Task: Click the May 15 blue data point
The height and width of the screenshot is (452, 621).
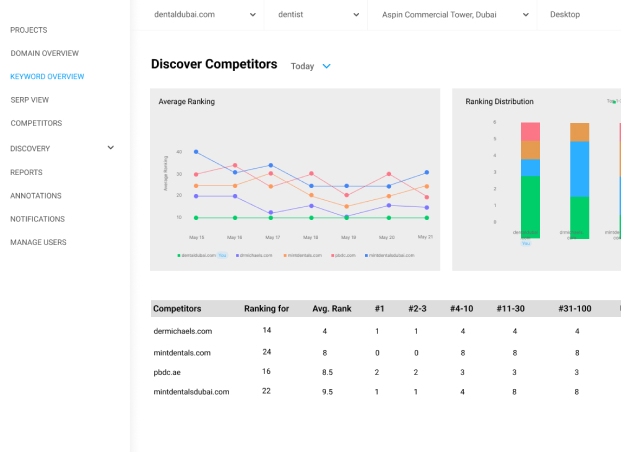Action: coord(196,152)
